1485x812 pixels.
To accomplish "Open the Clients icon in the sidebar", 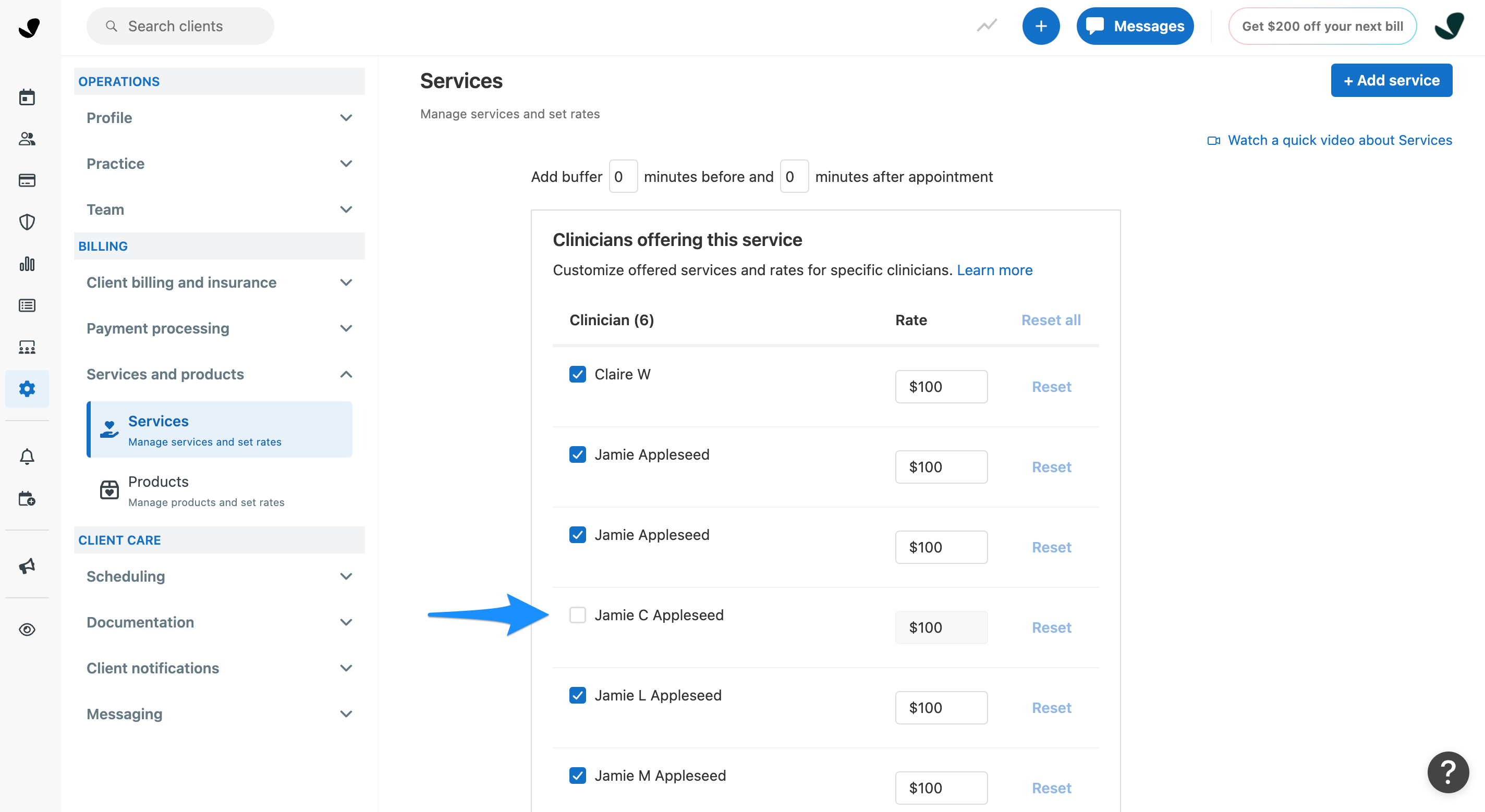I will pos(27,138).
